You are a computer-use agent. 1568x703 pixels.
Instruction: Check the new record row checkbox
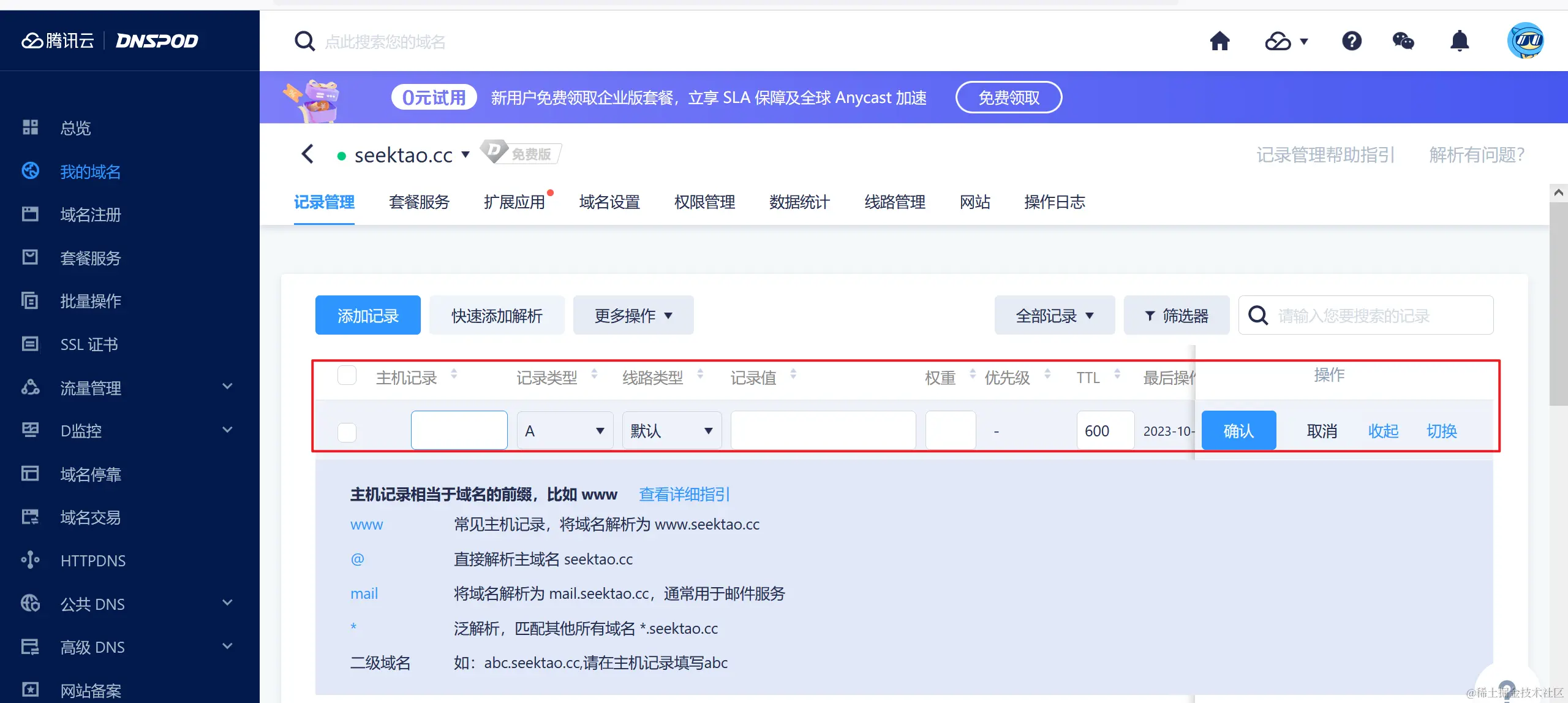click(x=347, y=432)
